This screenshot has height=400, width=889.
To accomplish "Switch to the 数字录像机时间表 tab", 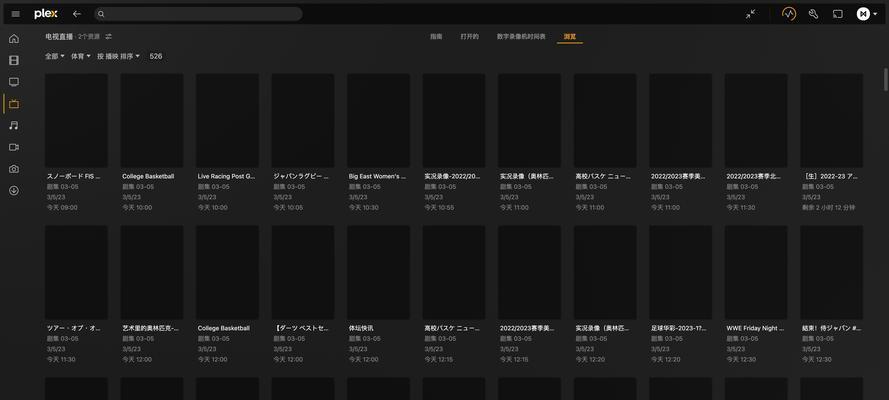I will click(521, 36).
